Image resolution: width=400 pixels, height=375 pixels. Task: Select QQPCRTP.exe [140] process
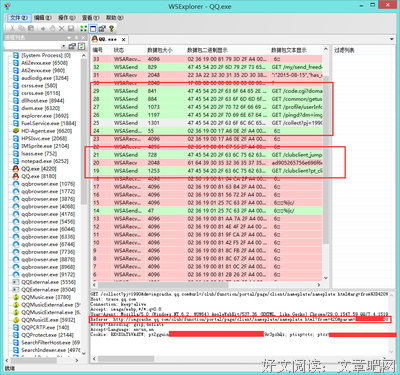[x=45, y=328]
